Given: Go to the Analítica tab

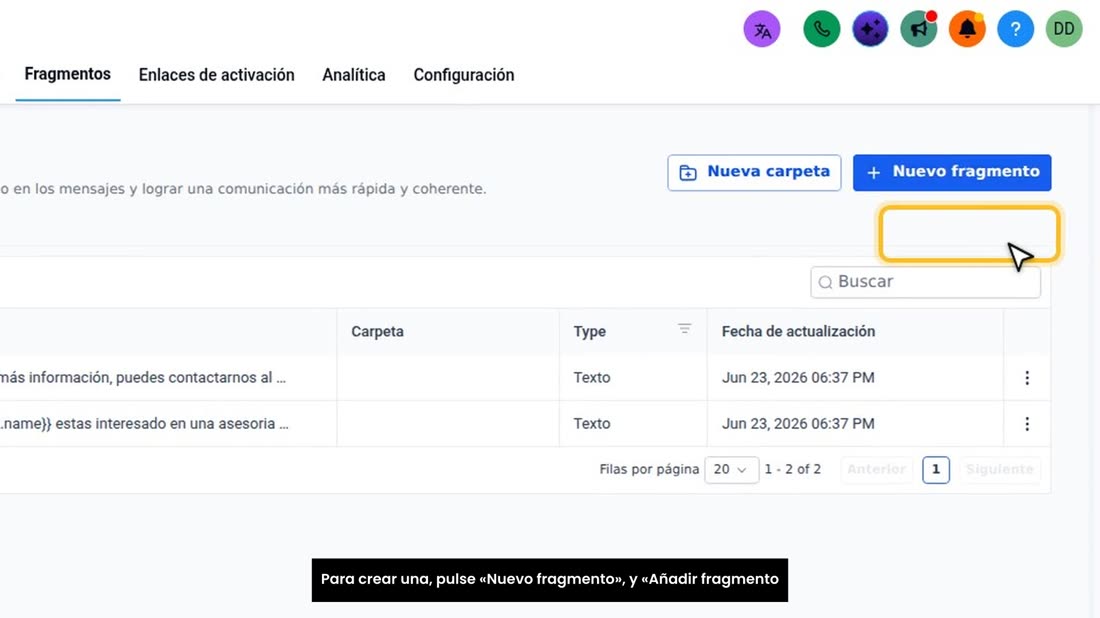Looking at the screenshot, I should pyautogui.click(x=354, y=75).
